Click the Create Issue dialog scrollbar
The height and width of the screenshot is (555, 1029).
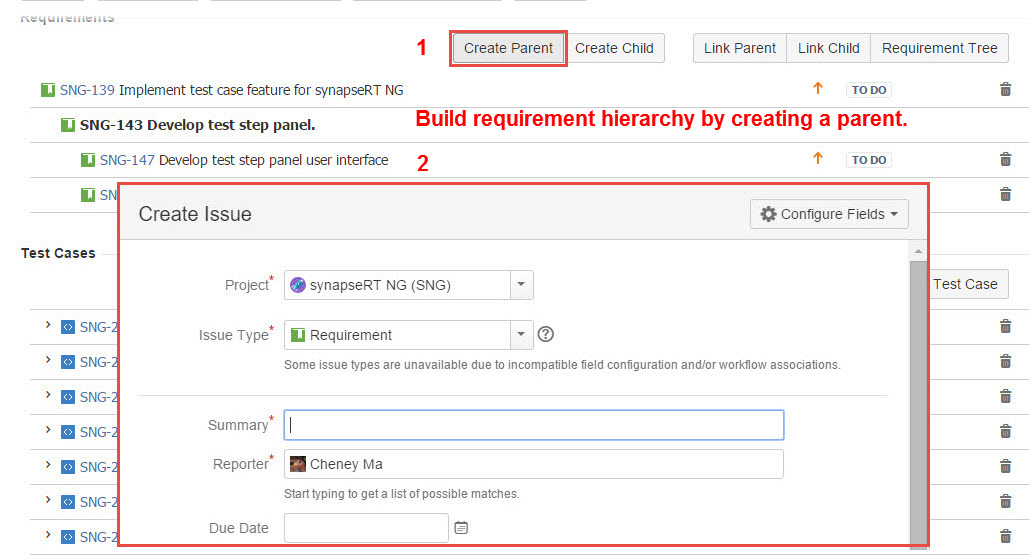point(917,400)
